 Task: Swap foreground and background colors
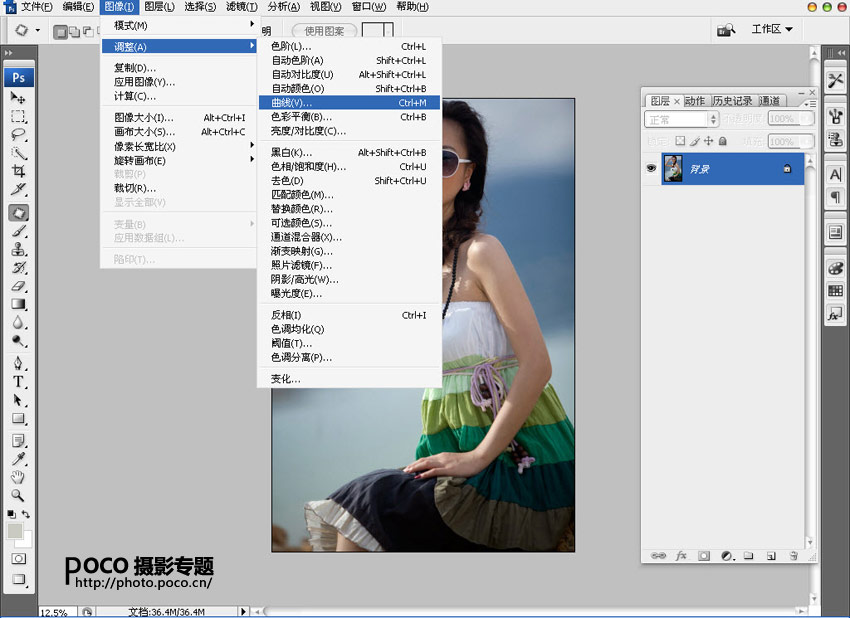tap(27, 514)
